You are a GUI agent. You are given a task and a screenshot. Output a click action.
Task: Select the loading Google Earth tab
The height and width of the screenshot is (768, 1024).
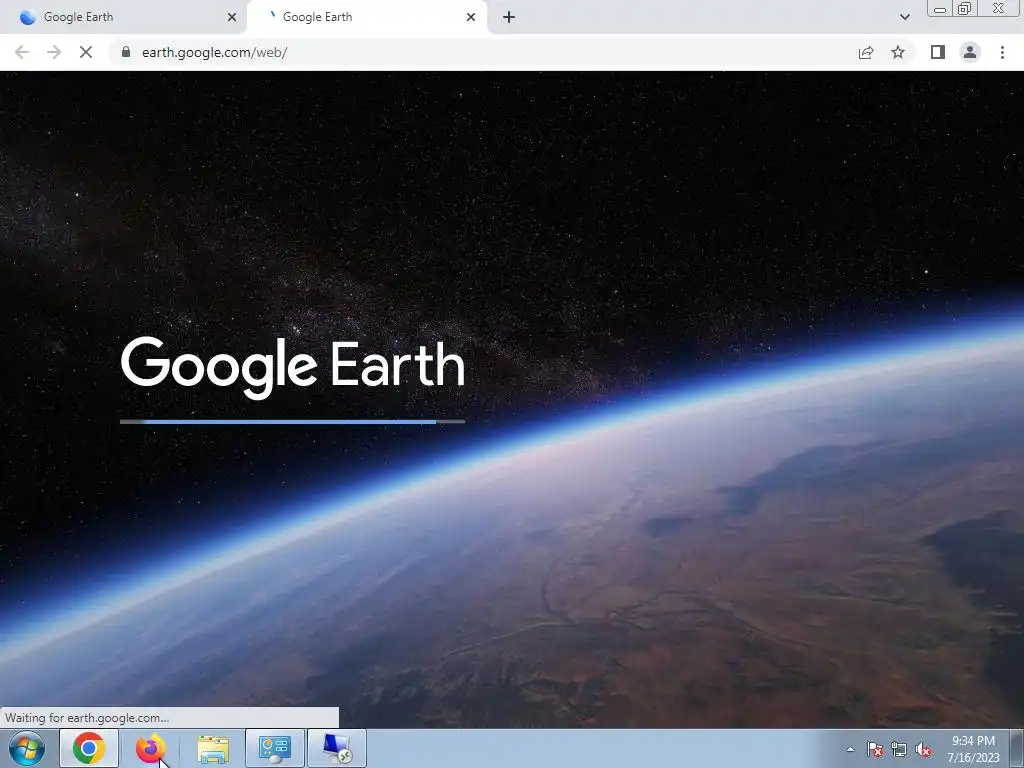(366, 17)
